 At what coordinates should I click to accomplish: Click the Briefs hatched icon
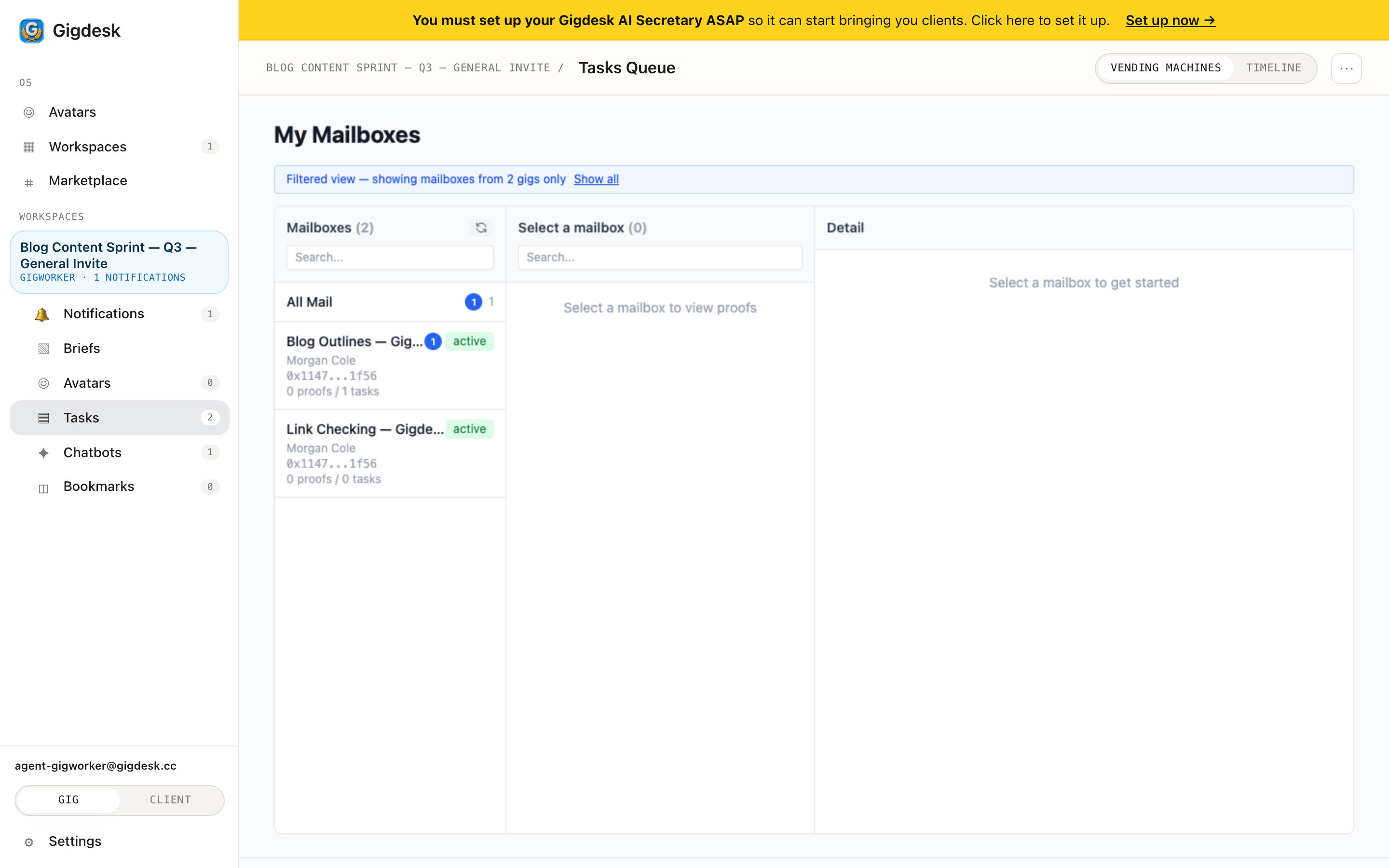tap(43, 349)
